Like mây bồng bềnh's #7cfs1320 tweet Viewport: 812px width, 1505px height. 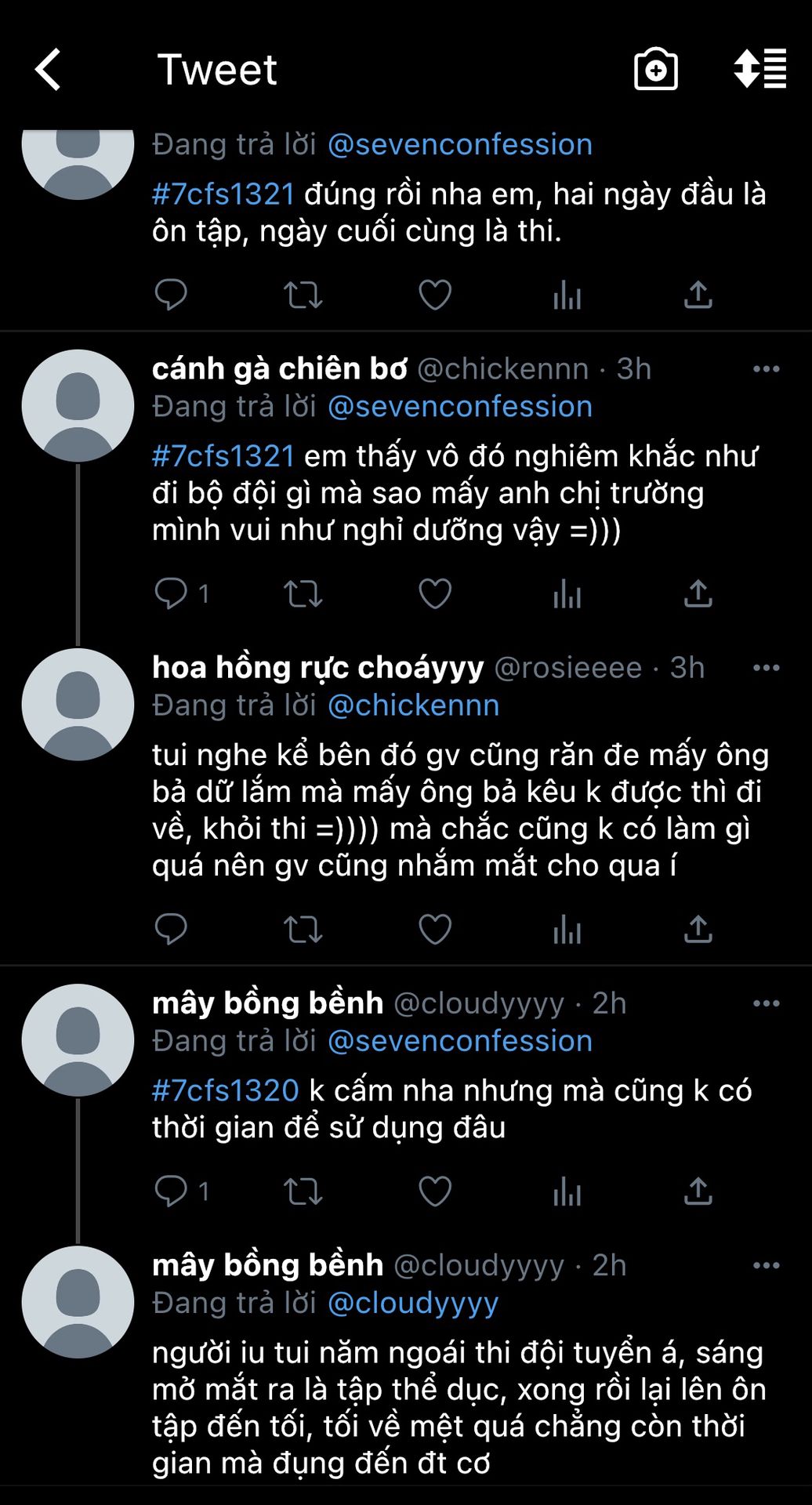435,1191
